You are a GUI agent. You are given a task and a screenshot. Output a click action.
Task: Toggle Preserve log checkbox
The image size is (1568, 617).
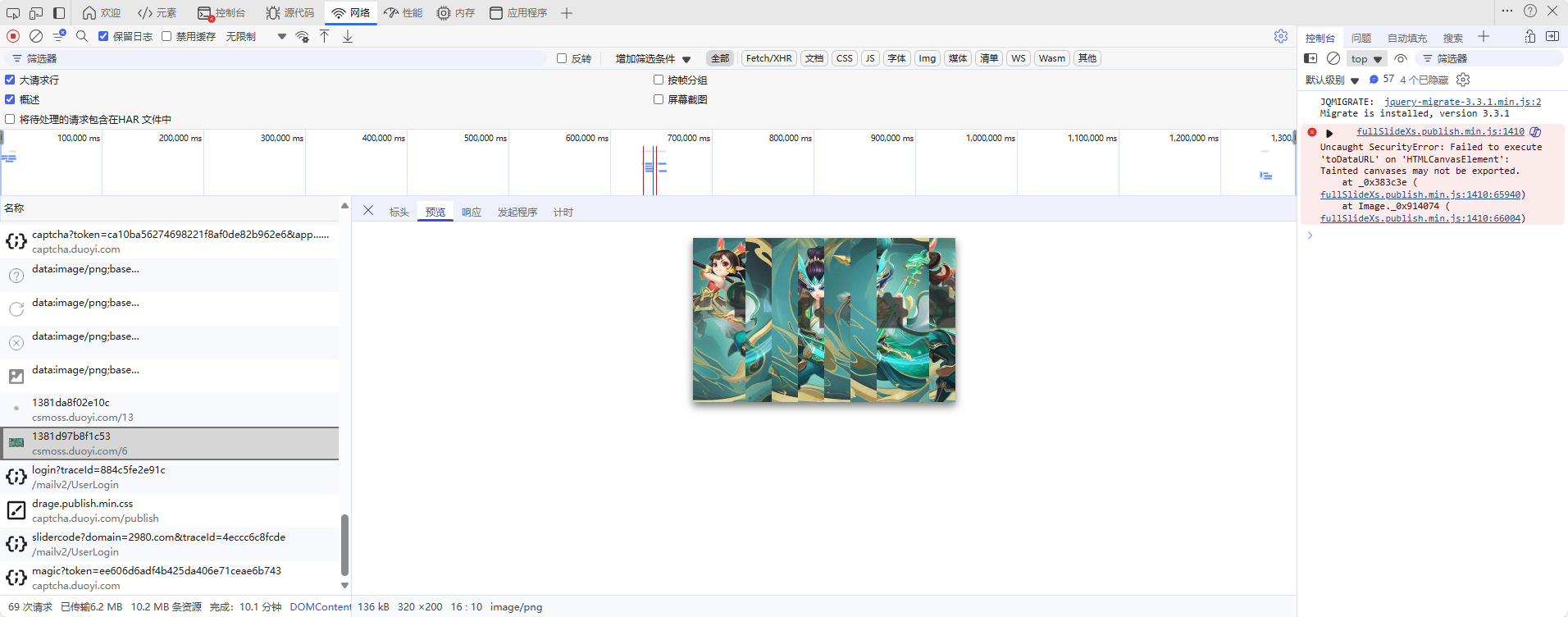103,36
